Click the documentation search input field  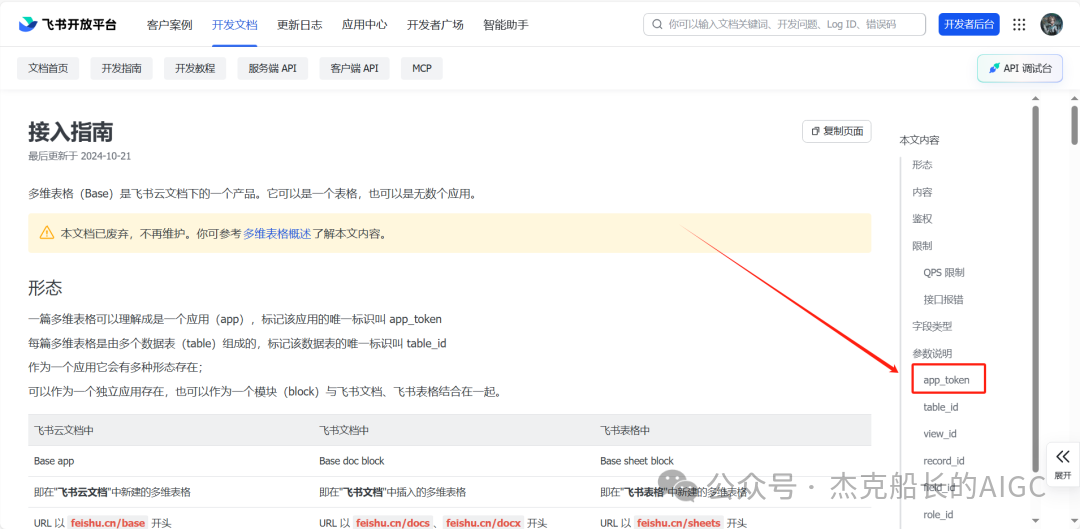pyautogui.click(x=785, y=24)
